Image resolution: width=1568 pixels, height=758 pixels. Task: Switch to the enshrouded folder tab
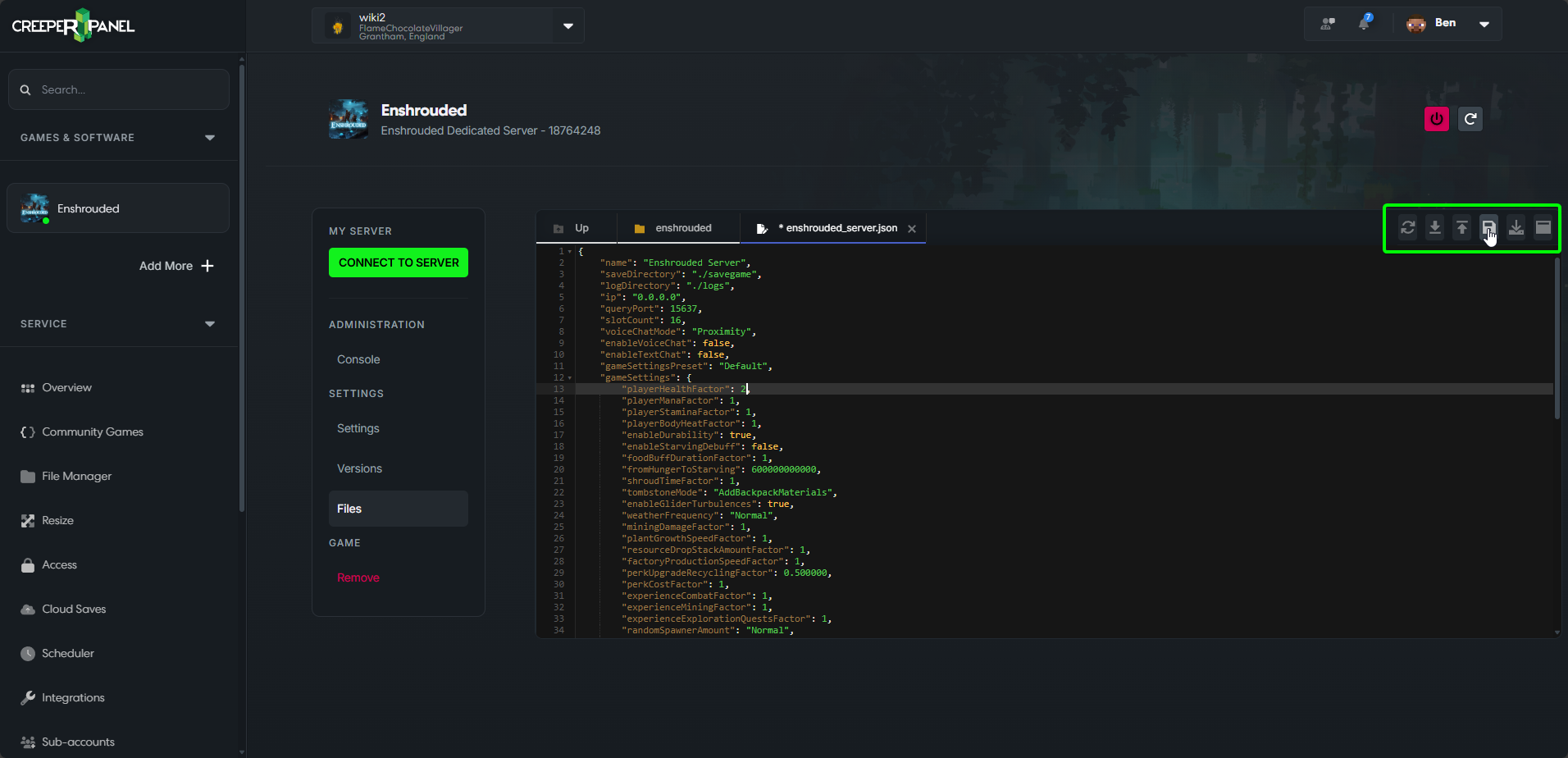(x=678, y=228)
